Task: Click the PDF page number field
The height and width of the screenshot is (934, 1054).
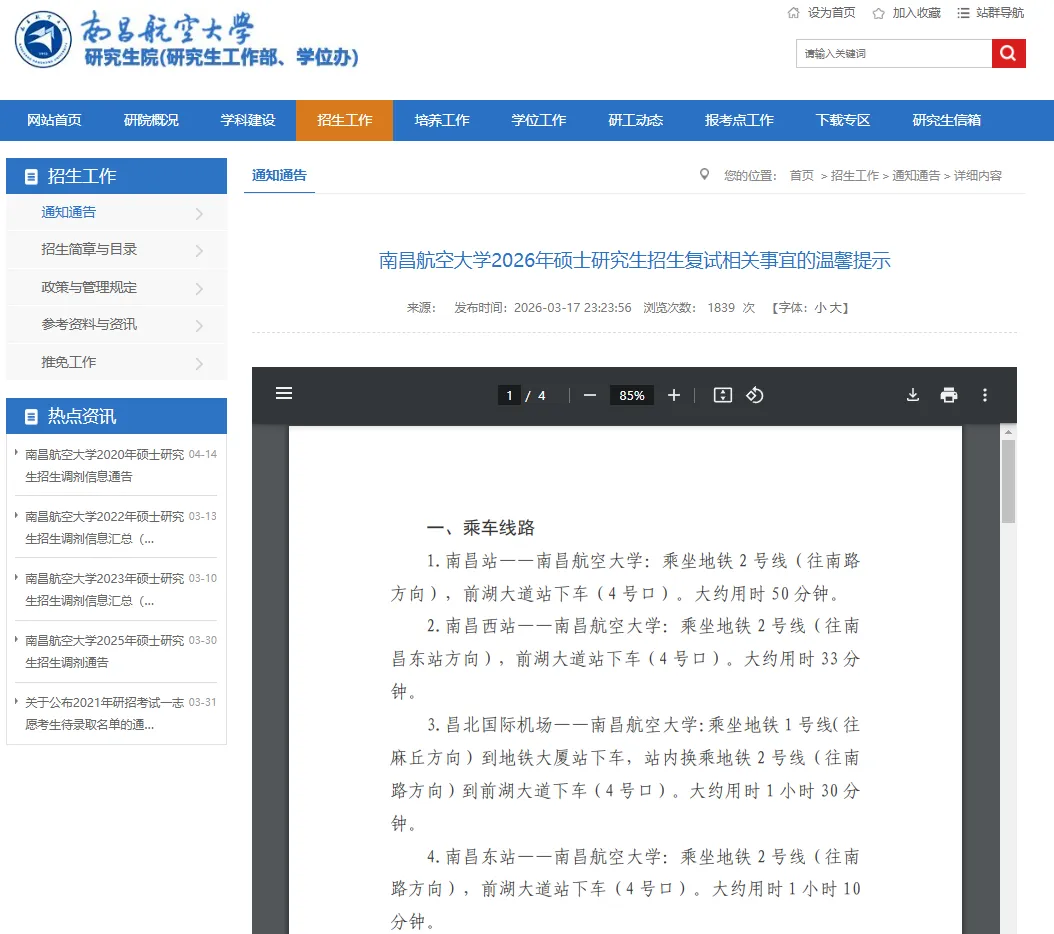Action: click(x=509, y=395)
